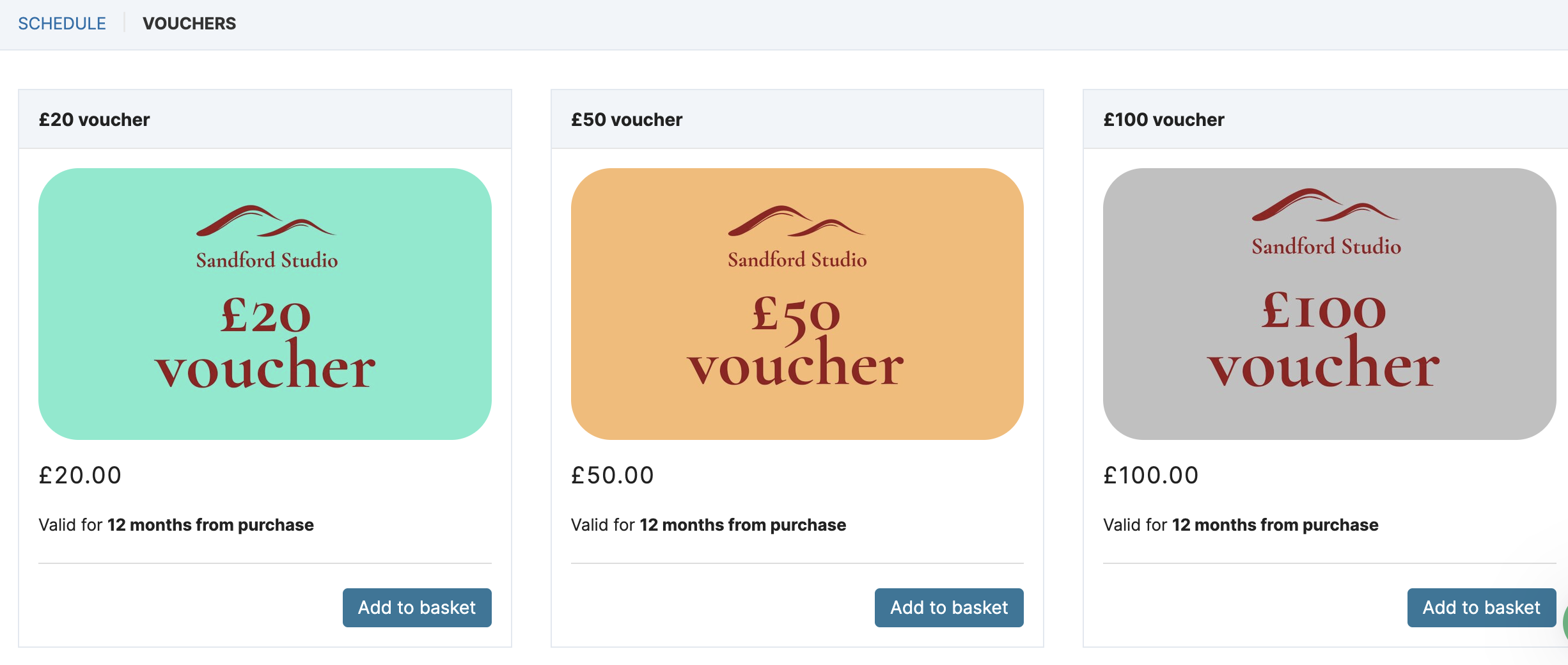1568x665 pixels.
Task: Click Sandford Studio logo on £50 card
Action: coord(797,237)
